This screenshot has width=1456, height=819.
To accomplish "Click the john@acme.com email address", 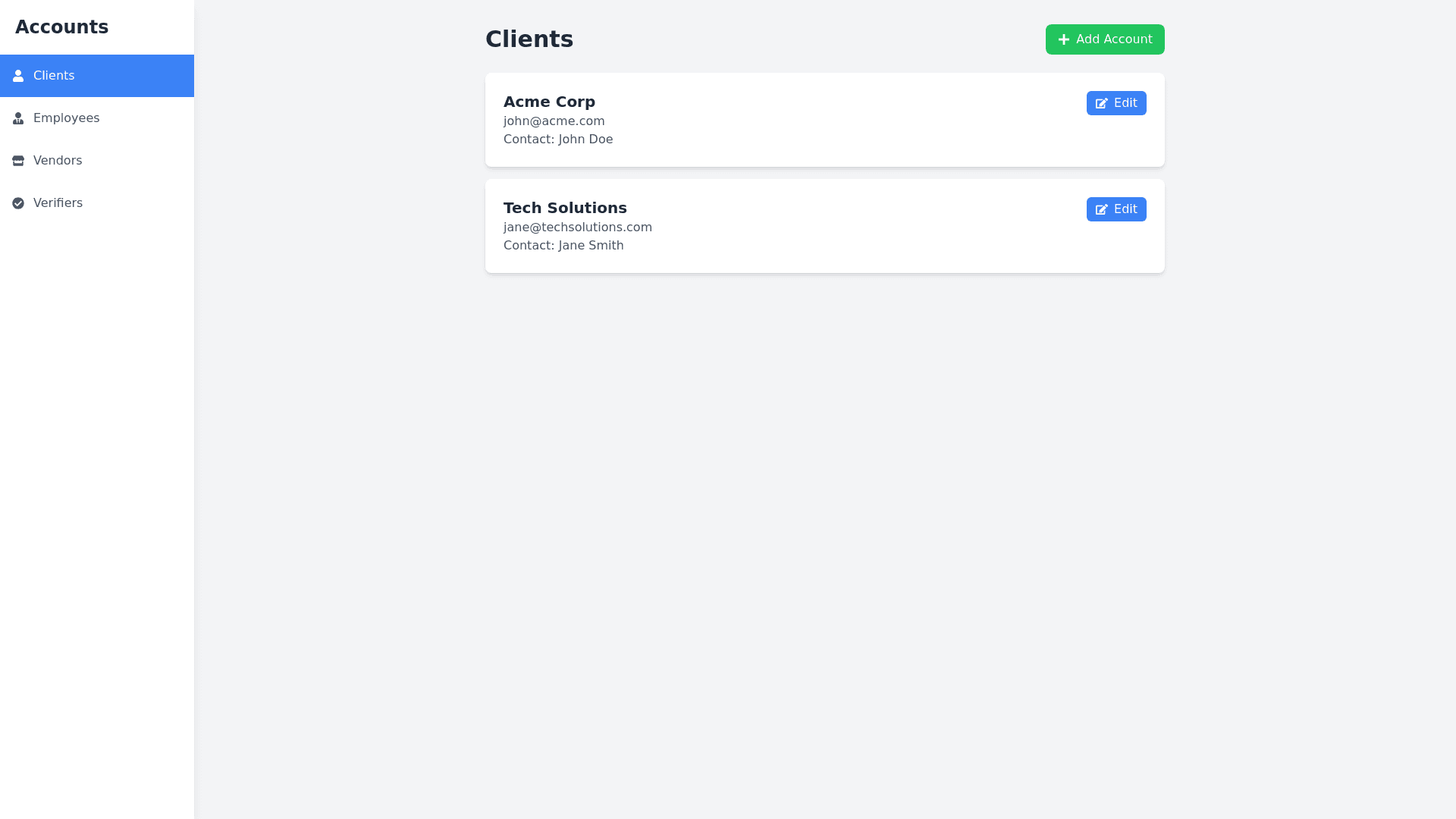I will [x=554, y=121].
